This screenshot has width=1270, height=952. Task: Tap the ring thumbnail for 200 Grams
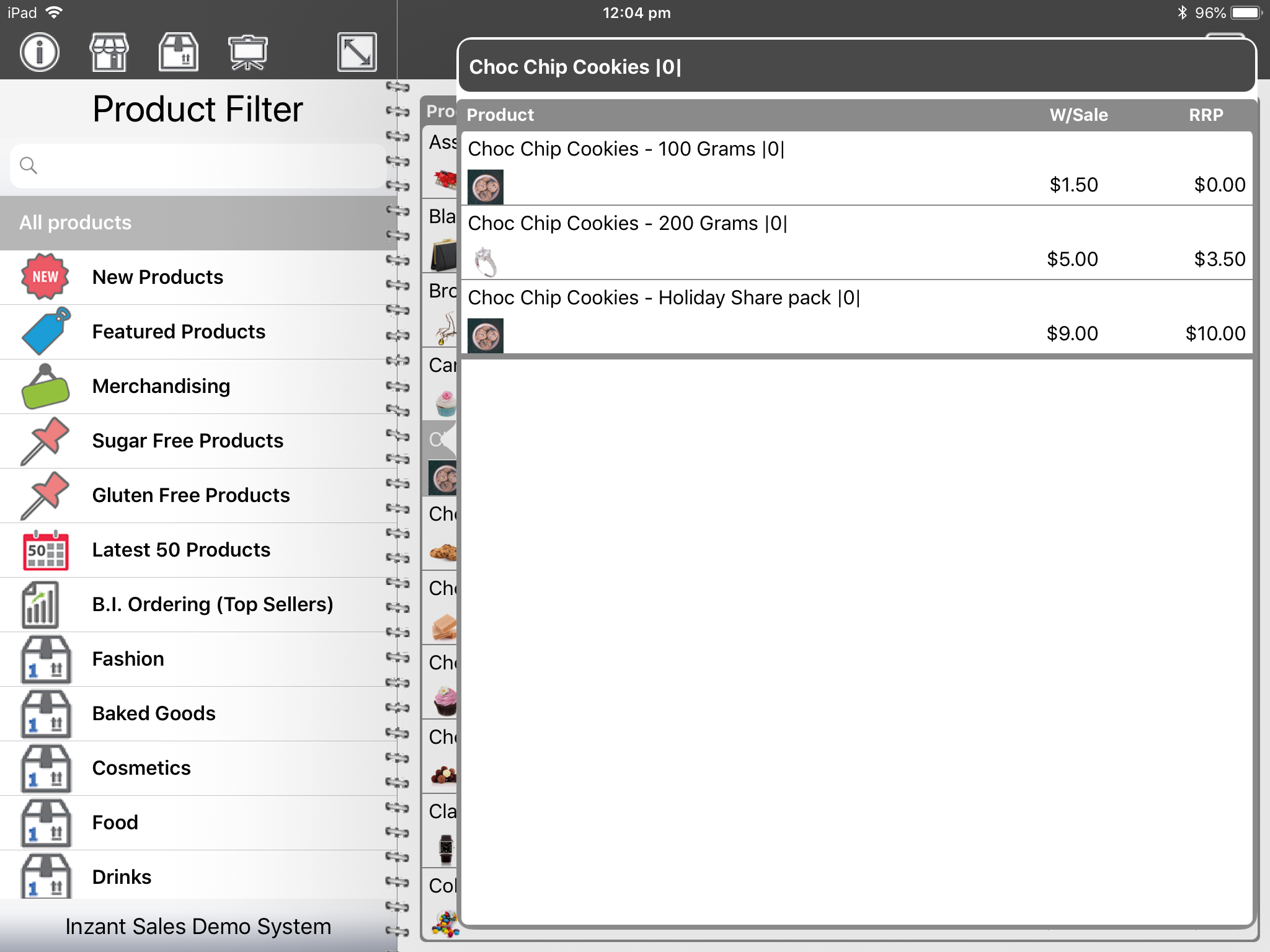click(485, 261)
